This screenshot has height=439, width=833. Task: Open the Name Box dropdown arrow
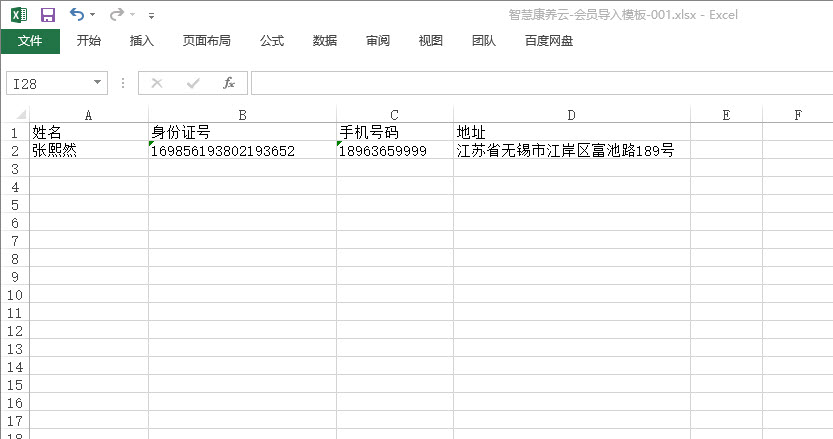click(x=97, y=83)
